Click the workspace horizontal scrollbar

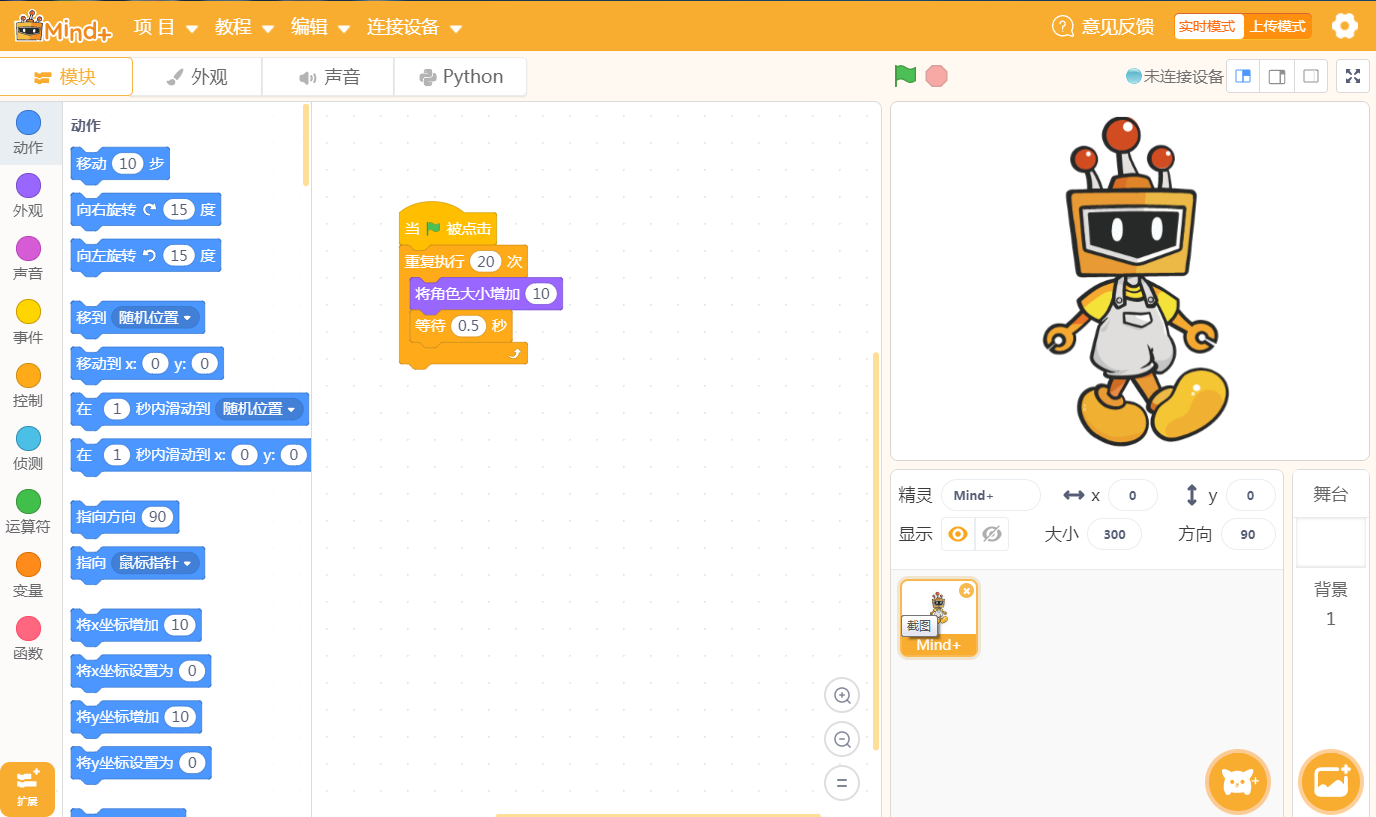[658, 814]
